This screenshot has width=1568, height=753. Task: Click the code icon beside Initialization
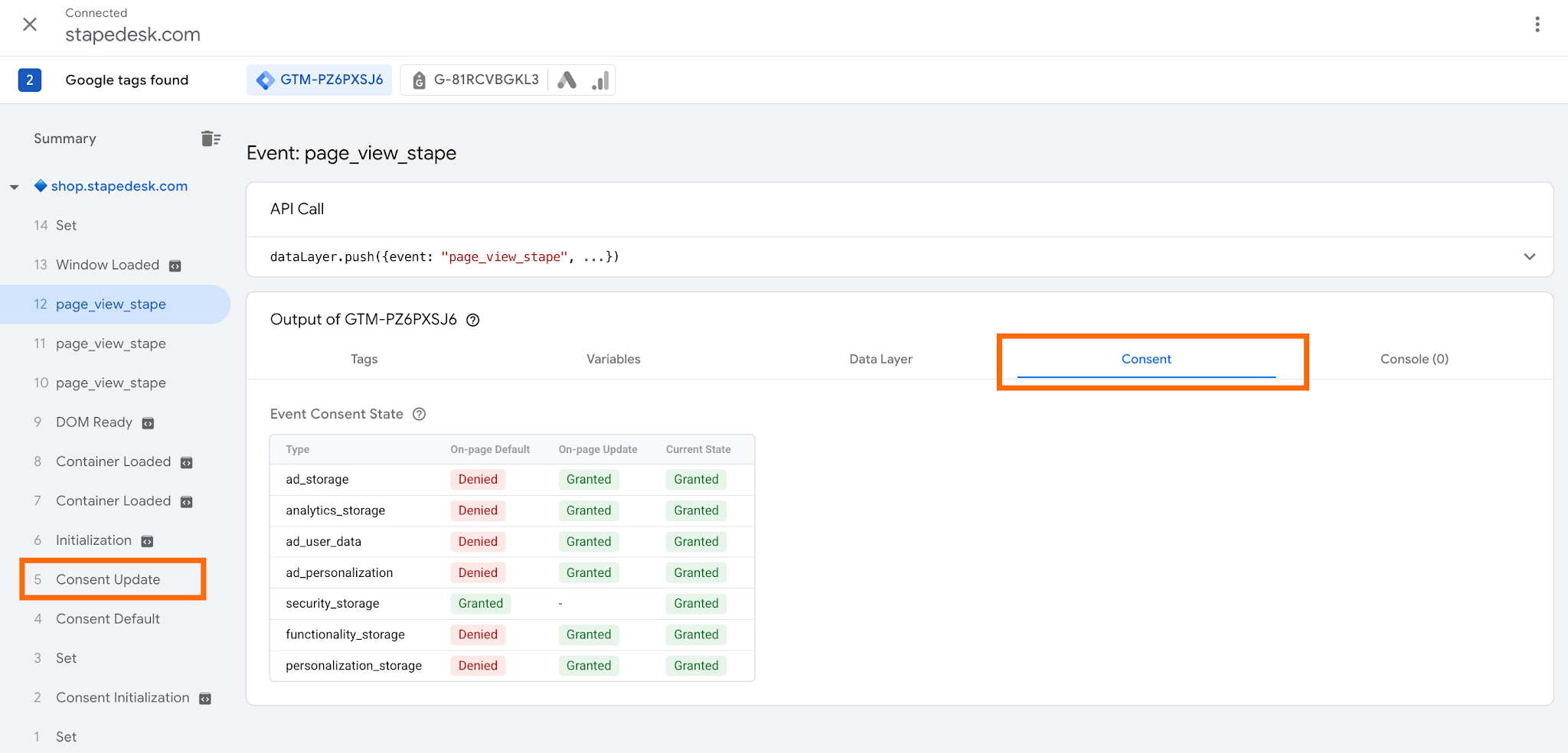tap(148, 541)
